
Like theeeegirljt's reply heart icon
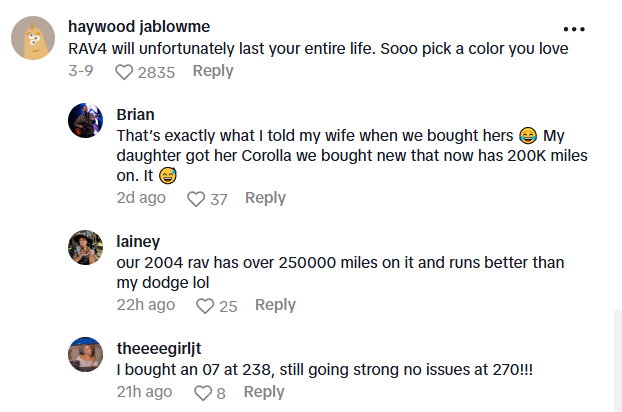pyautogui.click(x=202, y=393)
